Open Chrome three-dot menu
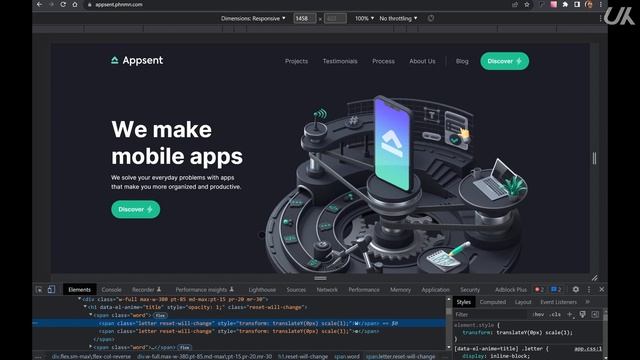640x360 pixels. click(601, 4)
